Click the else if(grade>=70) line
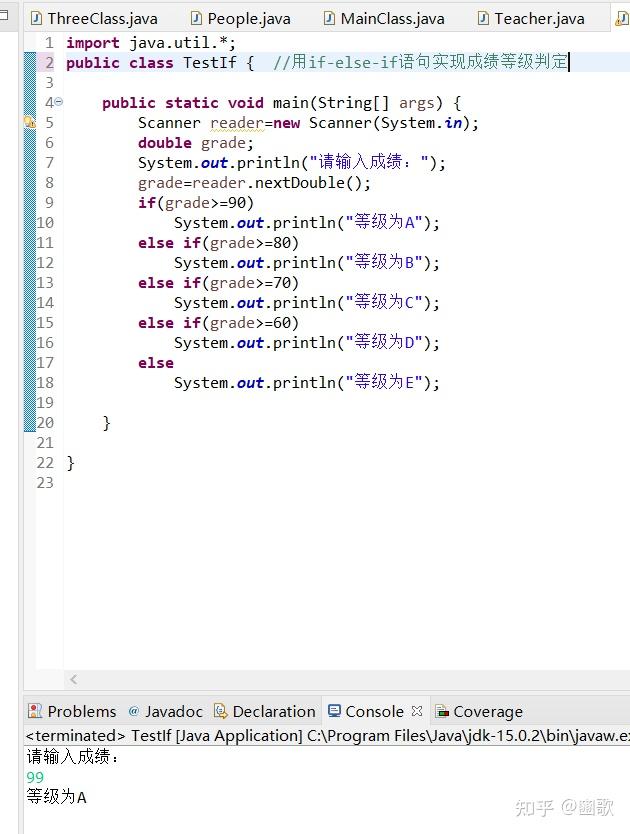630x834 pixels. click(x=218, y=282)
